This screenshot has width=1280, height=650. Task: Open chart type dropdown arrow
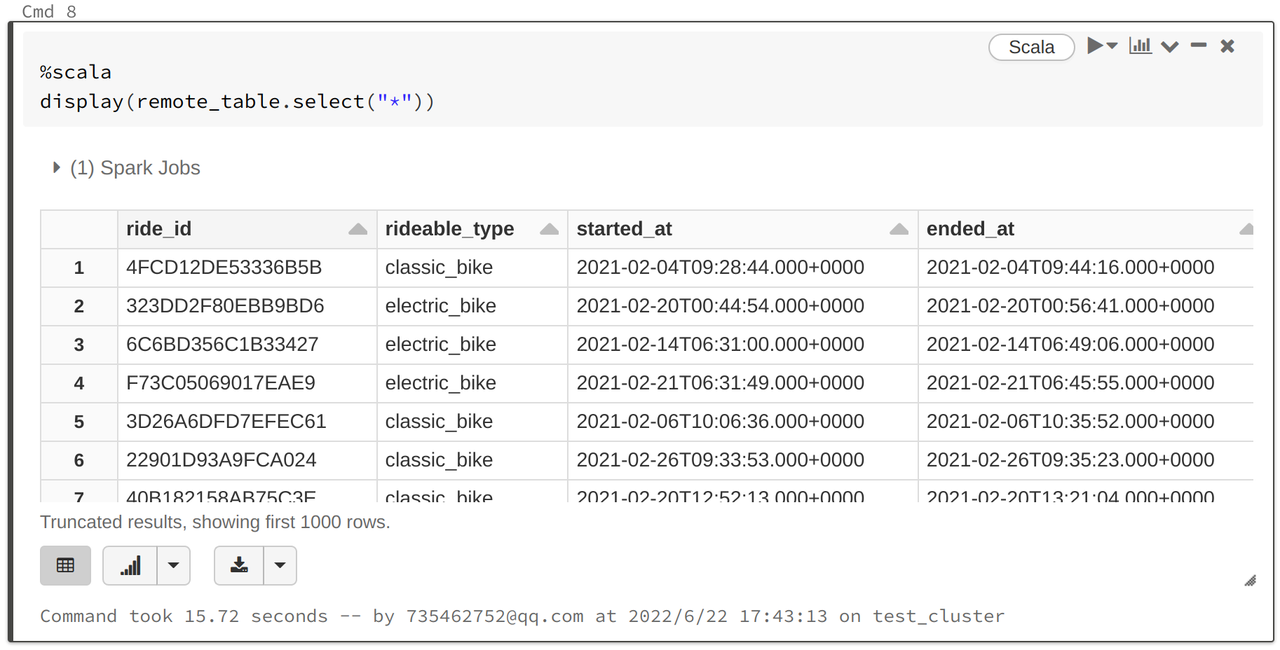pyautogui.click(x=173, y=565)
